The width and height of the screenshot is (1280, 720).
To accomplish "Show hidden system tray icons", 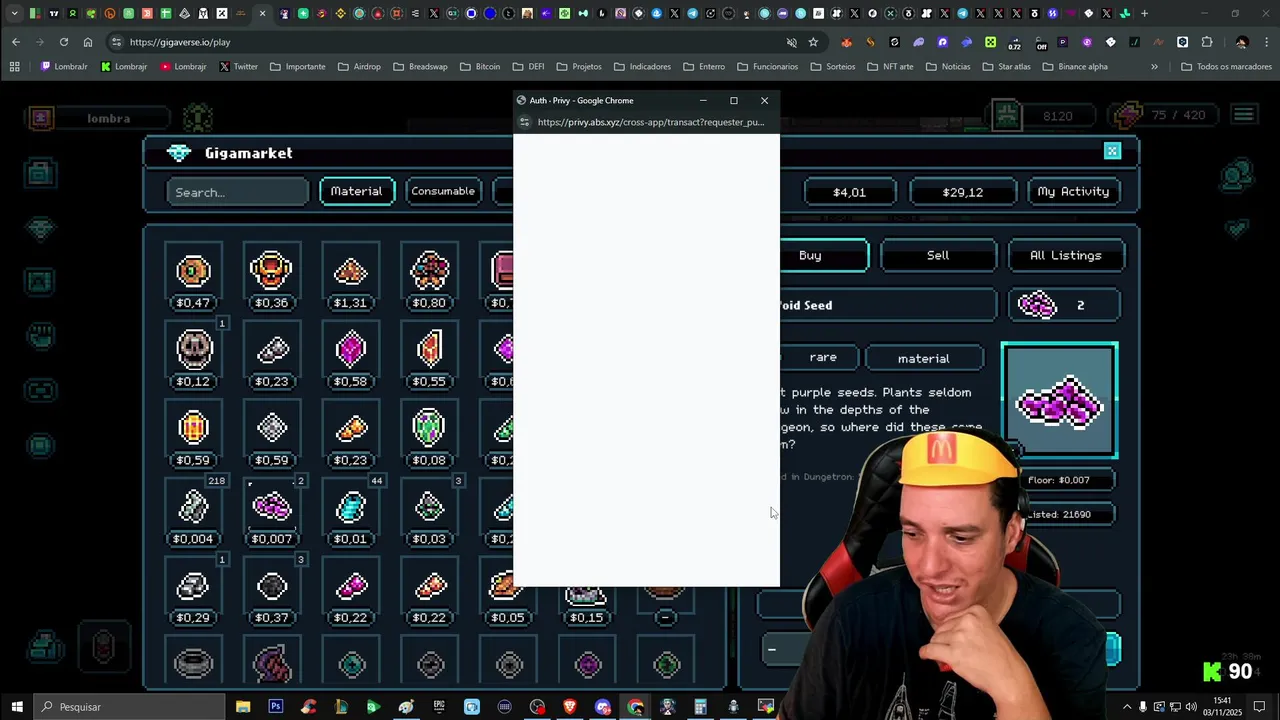I will [1127, 707].
